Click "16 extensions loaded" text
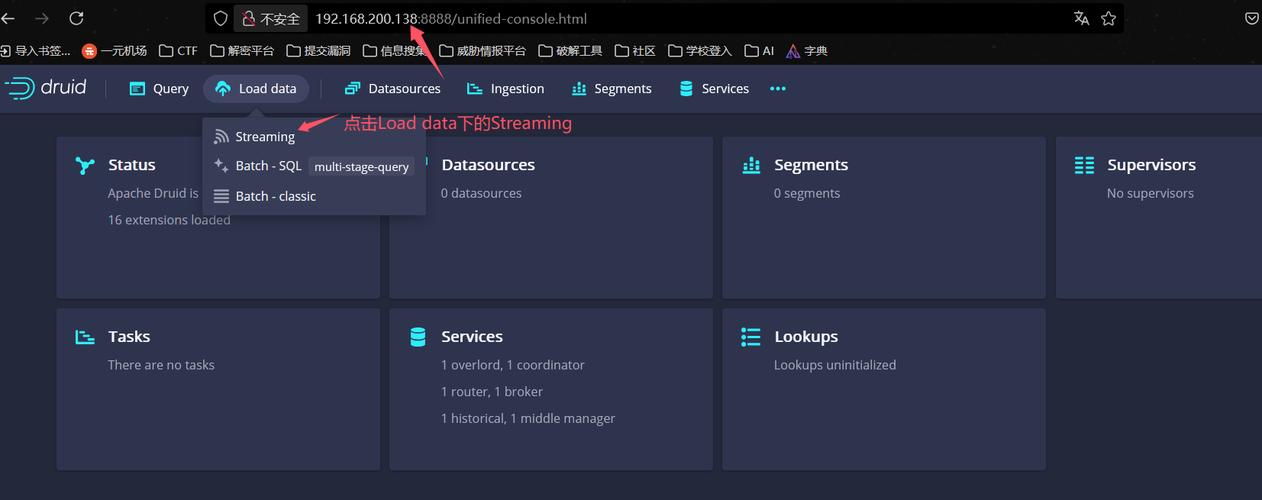The height and width of the screenshot is (500, 1262). point(169,220)
